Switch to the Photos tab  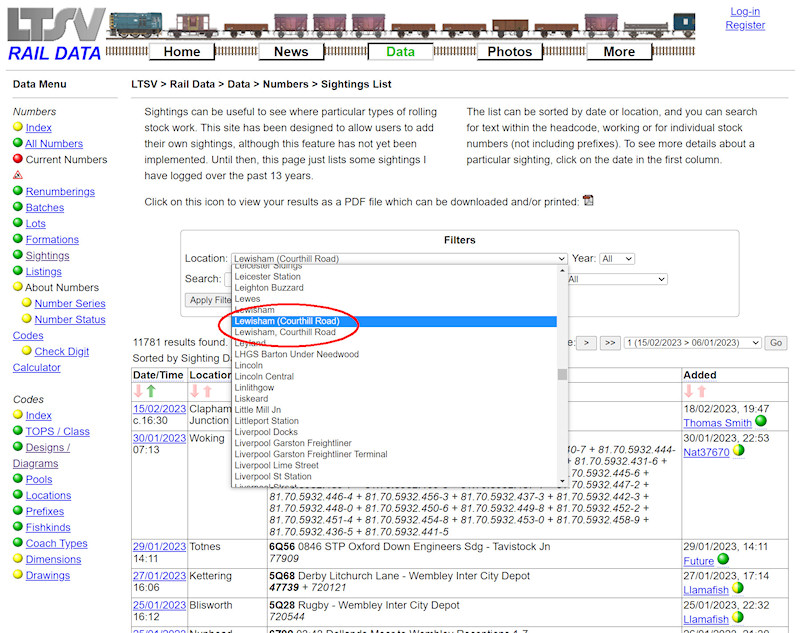tap(510, 51)
